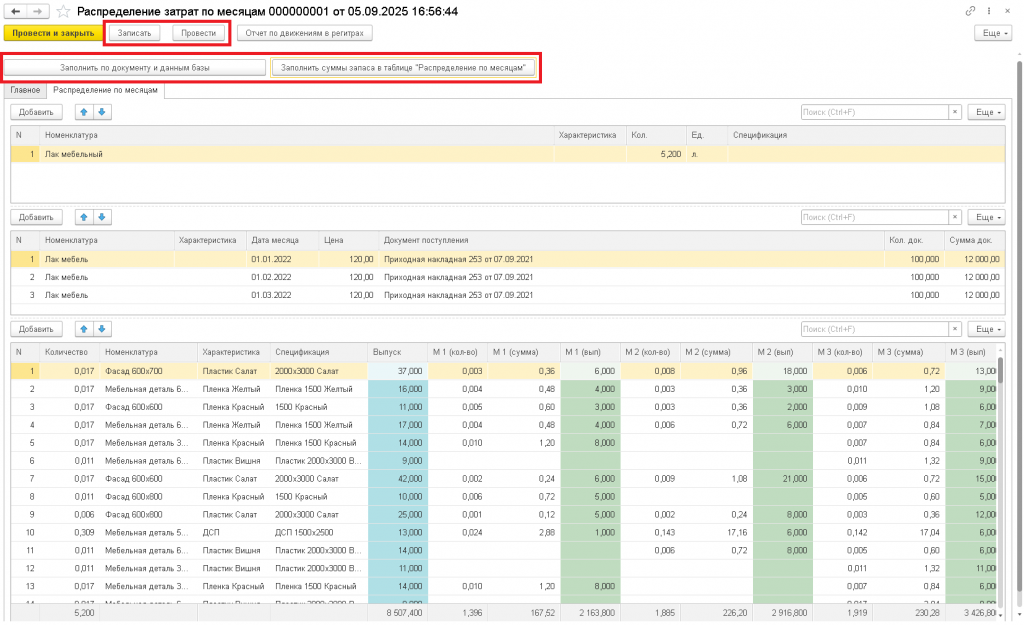Open Отчет по движениям в регитрах
Screen dimensions: 1024x625
tap(304, 33)
